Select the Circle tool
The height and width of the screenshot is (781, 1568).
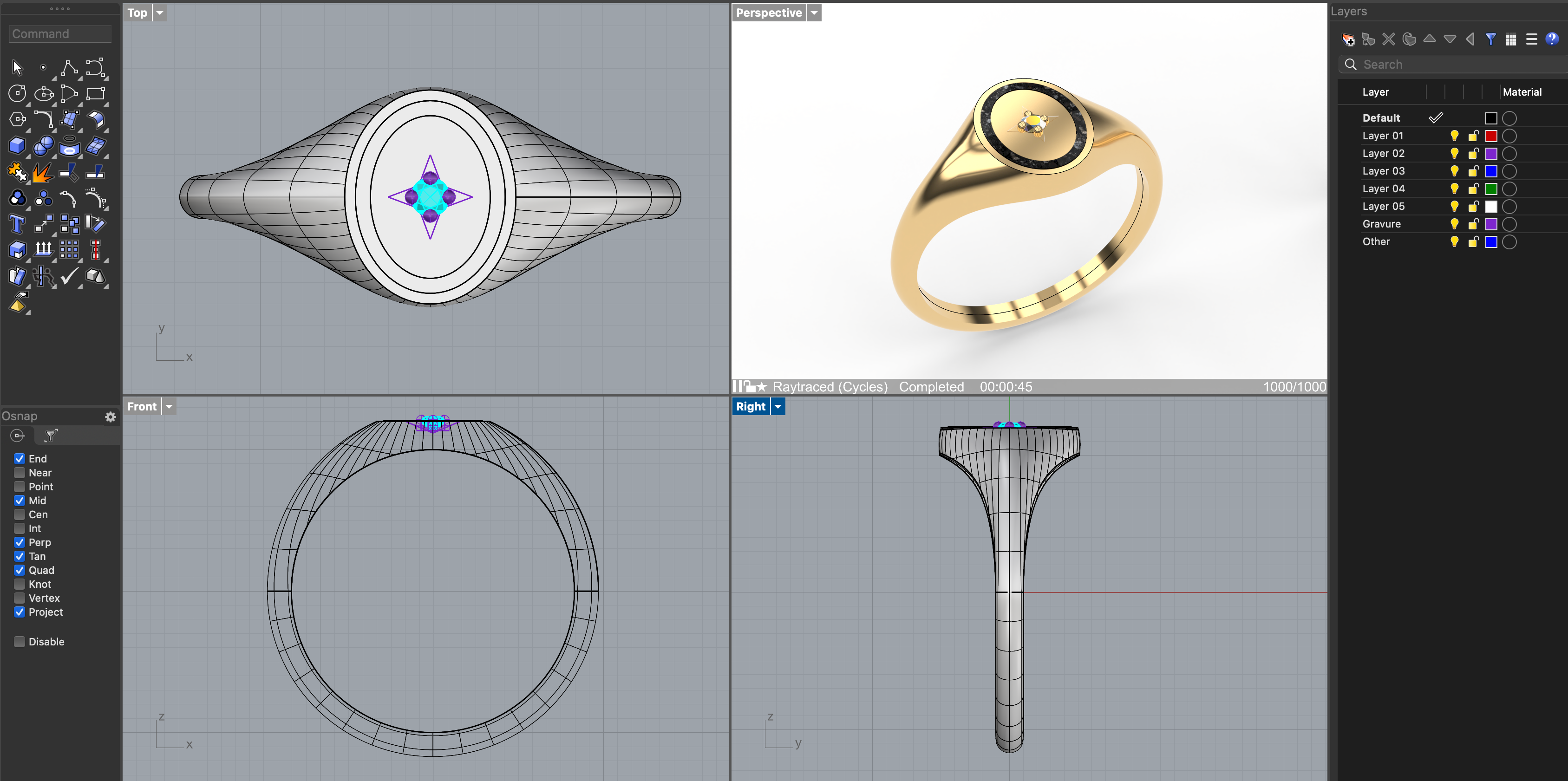pos(17,94)
